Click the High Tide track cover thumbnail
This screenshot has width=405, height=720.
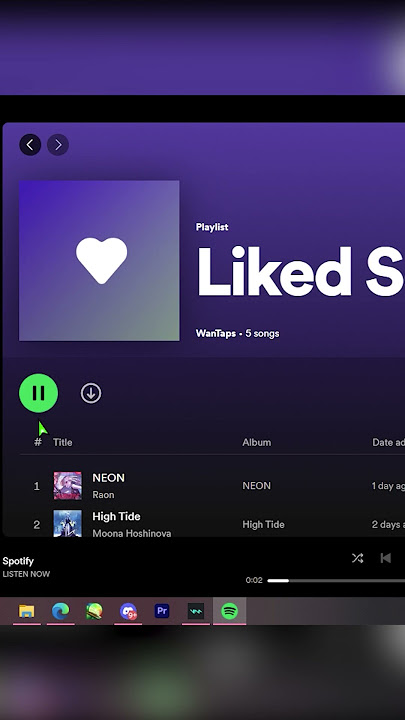click(x=68, y=523)
